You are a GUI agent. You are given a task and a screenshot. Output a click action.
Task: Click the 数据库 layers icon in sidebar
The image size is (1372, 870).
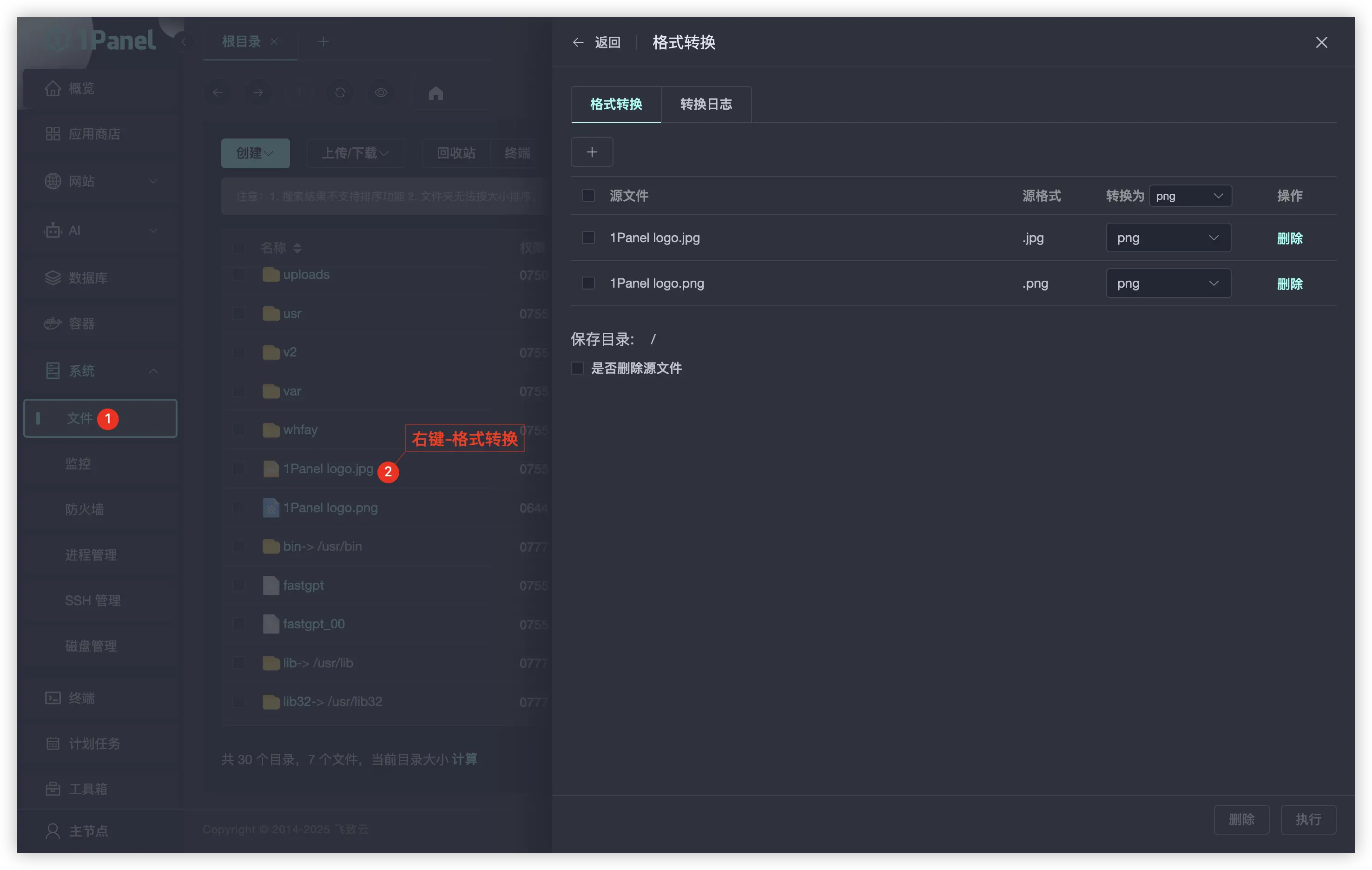pos(53,278)
